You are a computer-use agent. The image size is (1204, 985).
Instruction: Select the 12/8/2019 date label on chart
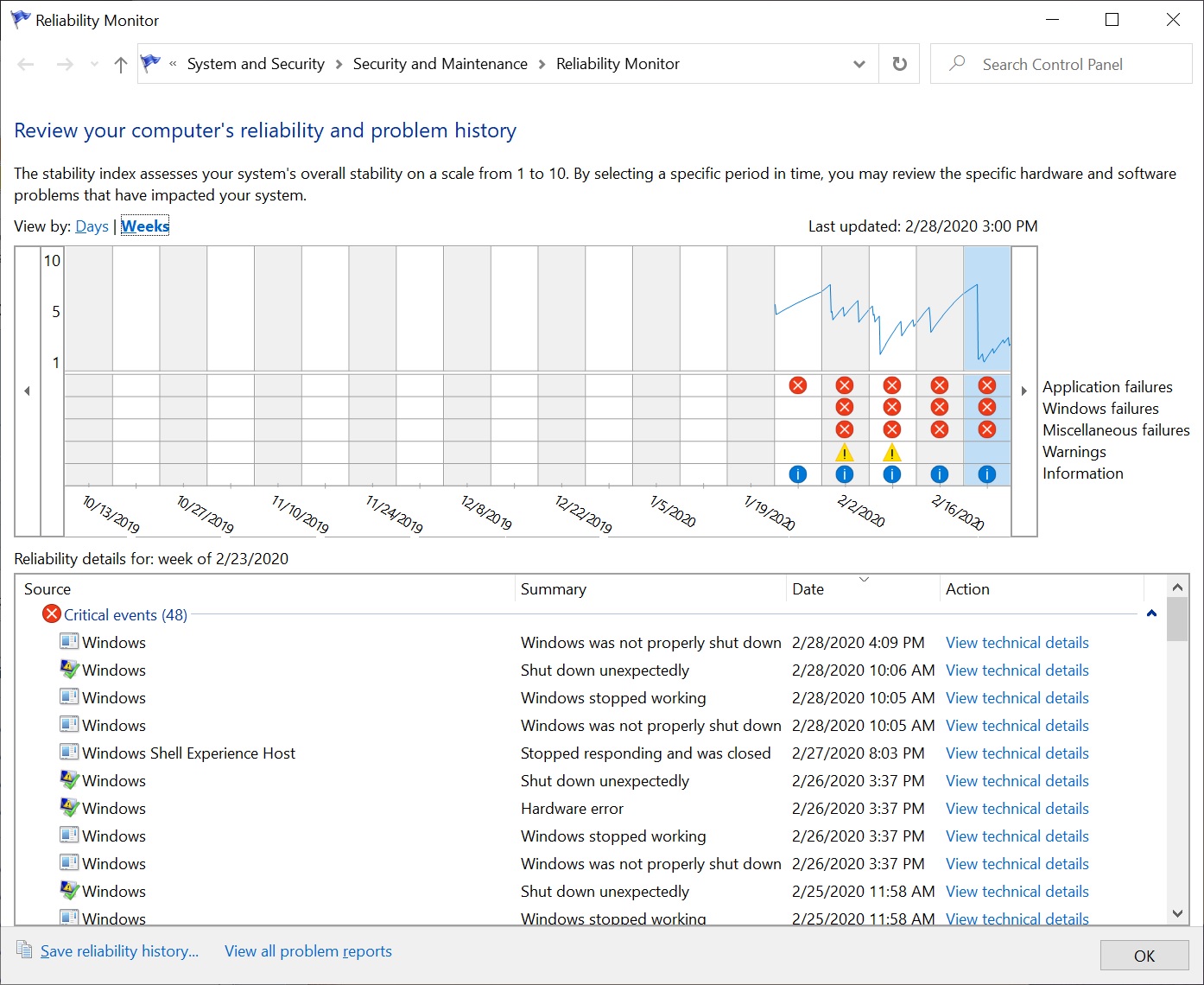486,512
